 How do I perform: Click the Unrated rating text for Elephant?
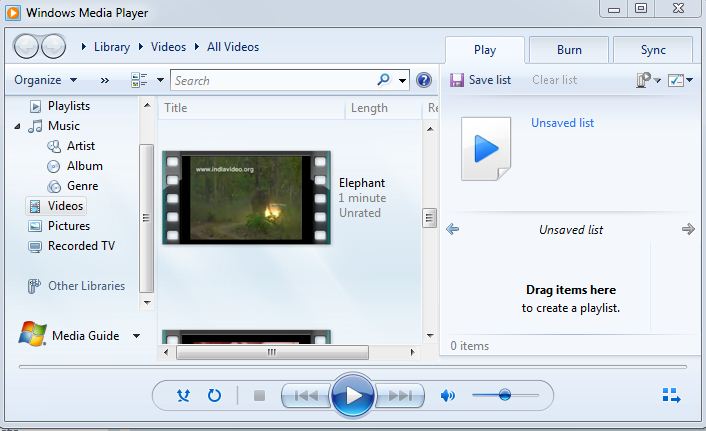click(360, 213)
